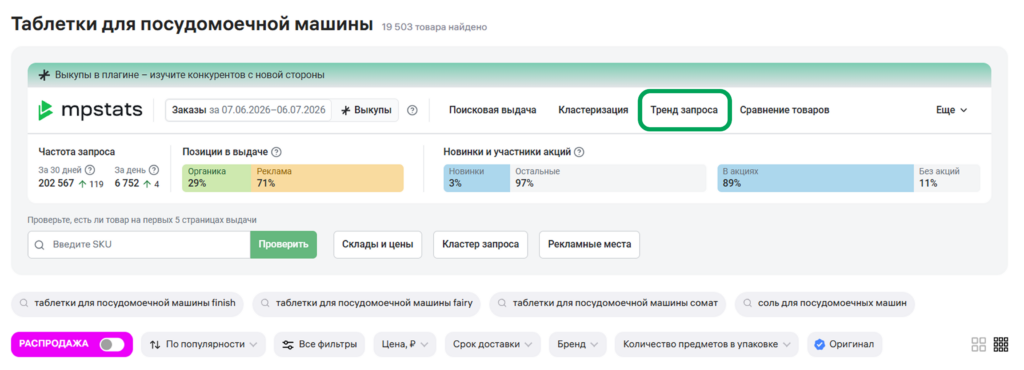Viewport: 1024px width, 370px height.
Task: Open the Цена, ₽ dropdown
Action: point(405,344)
